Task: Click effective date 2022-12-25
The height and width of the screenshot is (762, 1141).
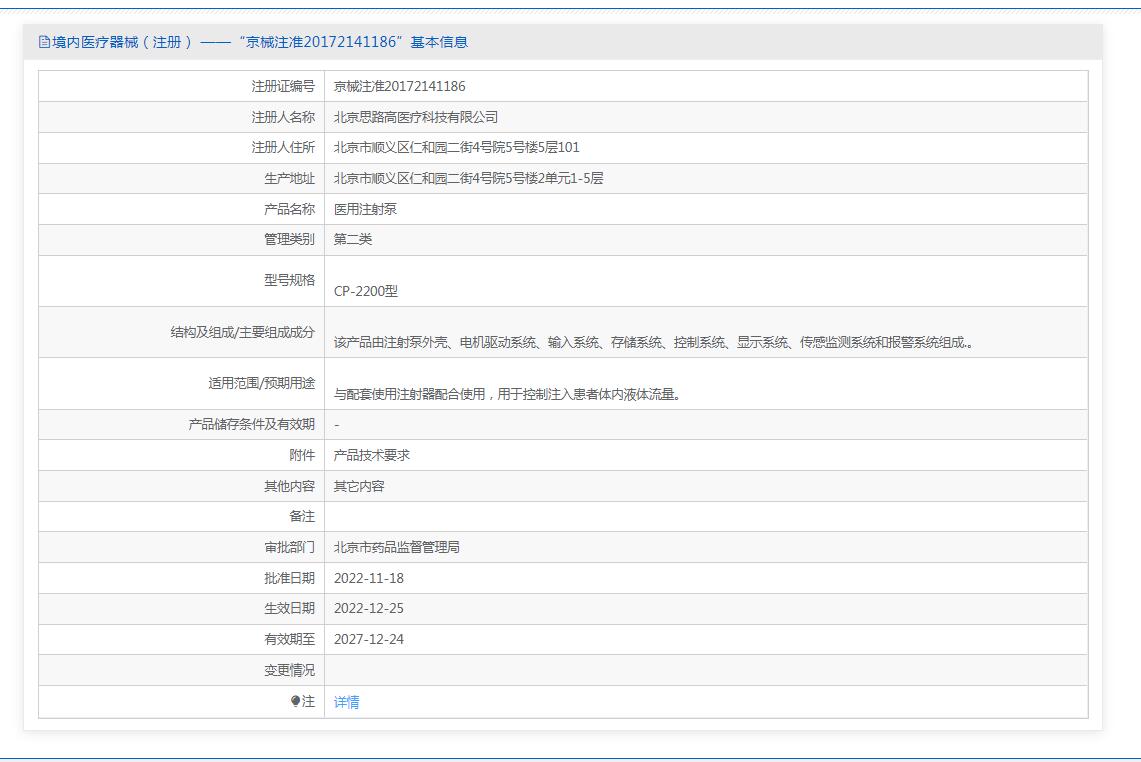Action: coord(369,608)
